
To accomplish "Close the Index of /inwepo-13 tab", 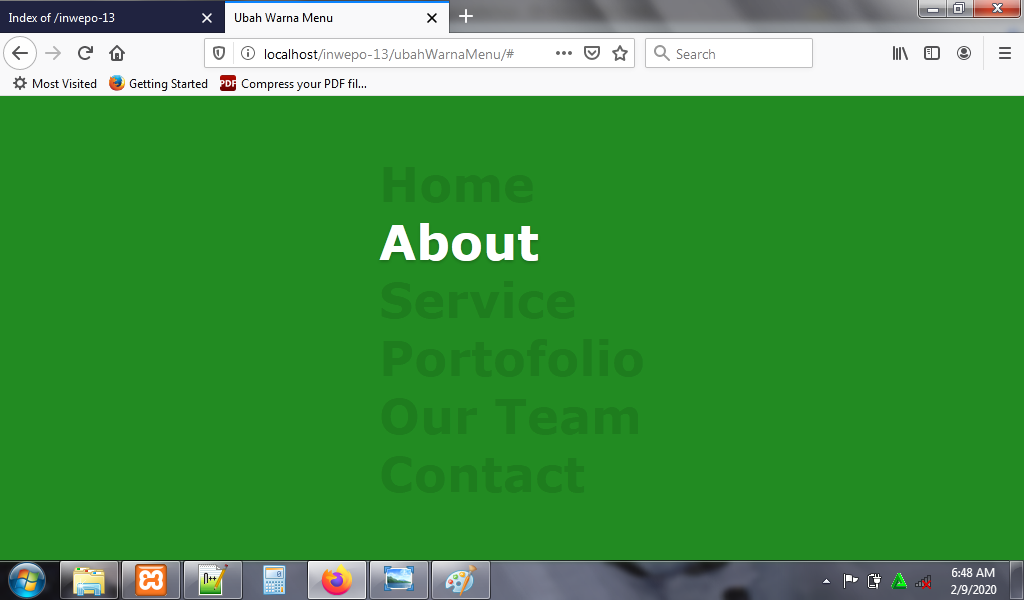I will pyautogui.click(x=207, y=18).
